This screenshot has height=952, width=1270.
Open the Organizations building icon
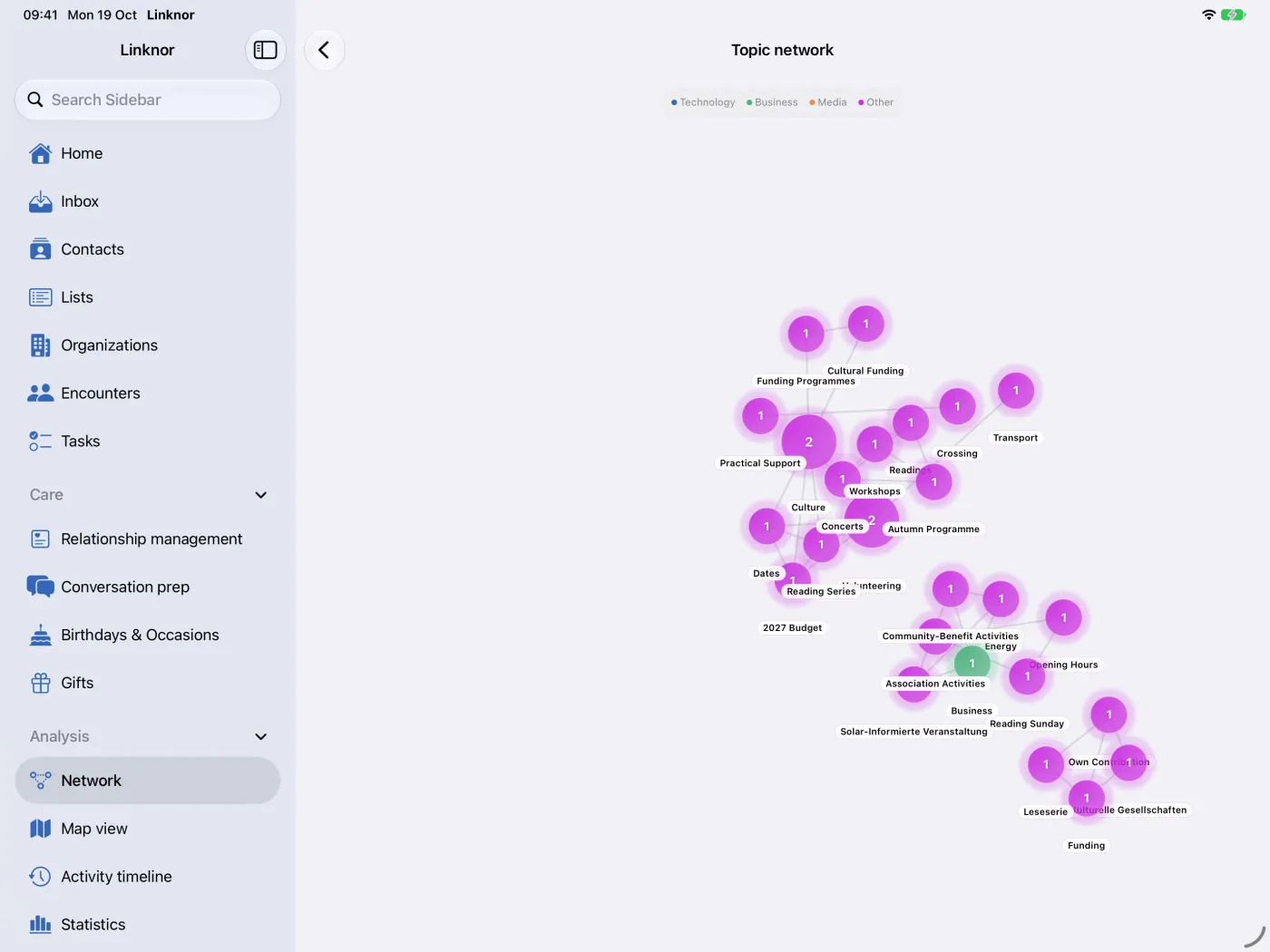point(41,345)
